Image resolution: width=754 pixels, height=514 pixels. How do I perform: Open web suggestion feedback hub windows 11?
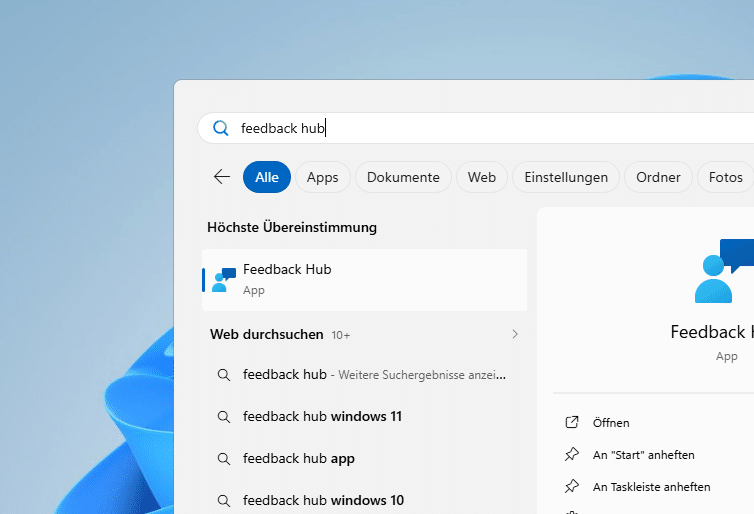[364, 416]
